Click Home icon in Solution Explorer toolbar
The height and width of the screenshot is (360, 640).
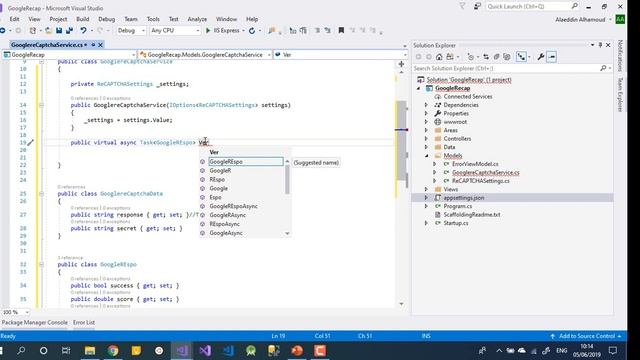tap(439, 57)
